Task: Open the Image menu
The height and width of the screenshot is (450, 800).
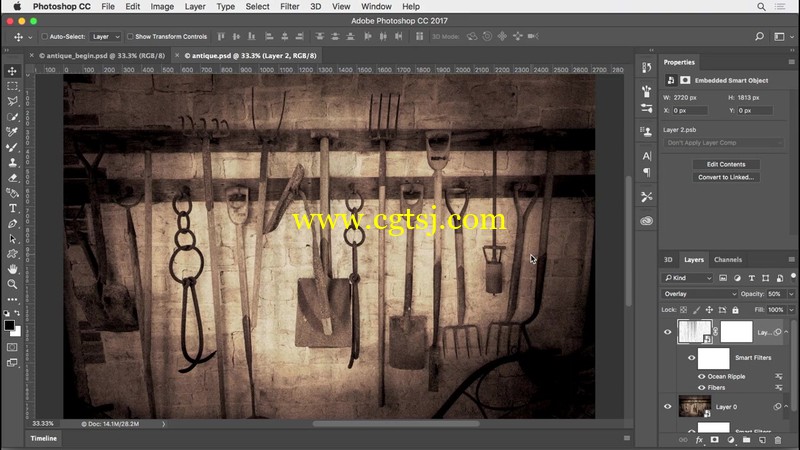Action: tap(162, 7)
